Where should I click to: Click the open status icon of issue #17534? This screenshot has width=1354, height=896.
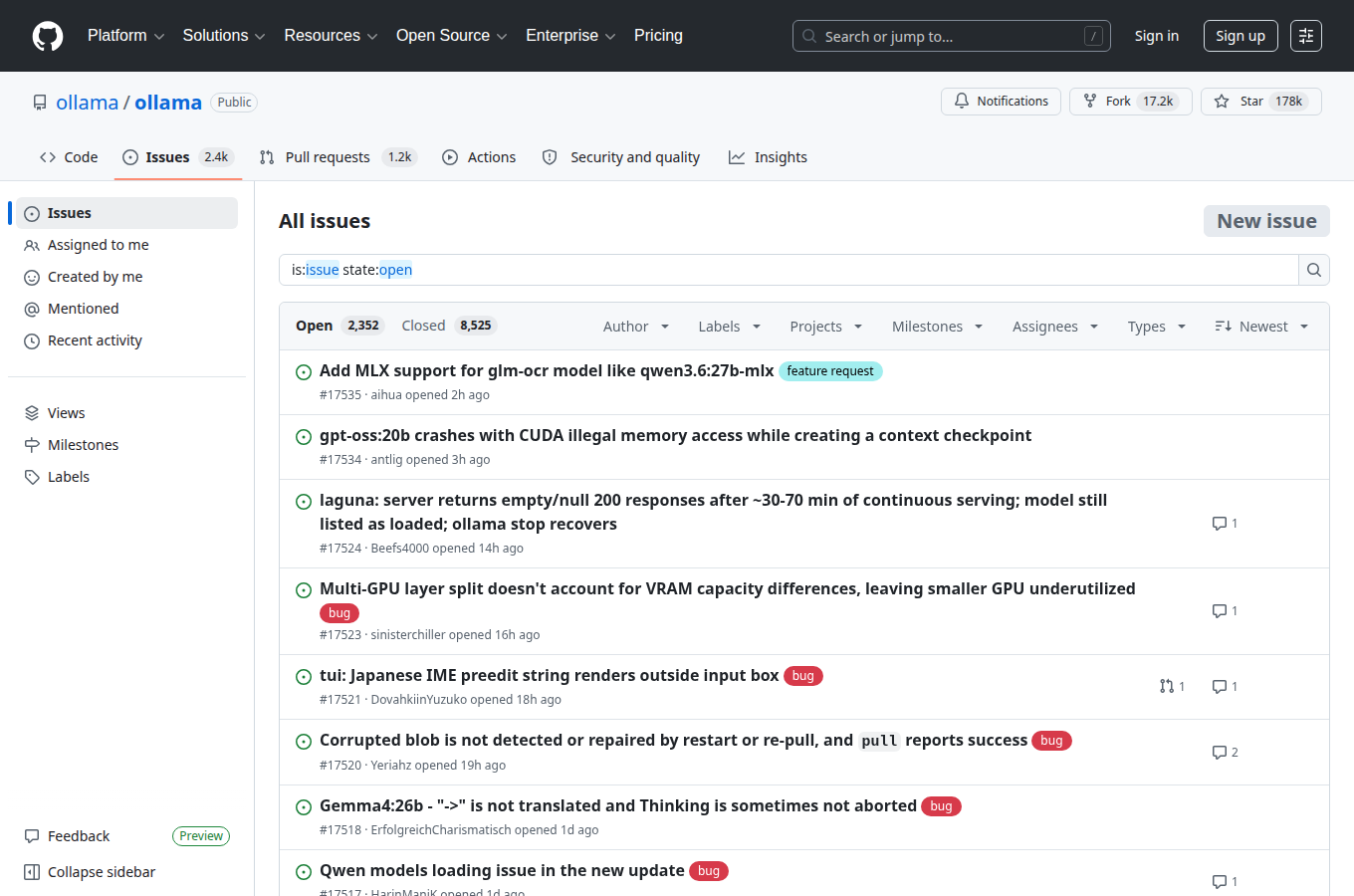tap(304, 437)
